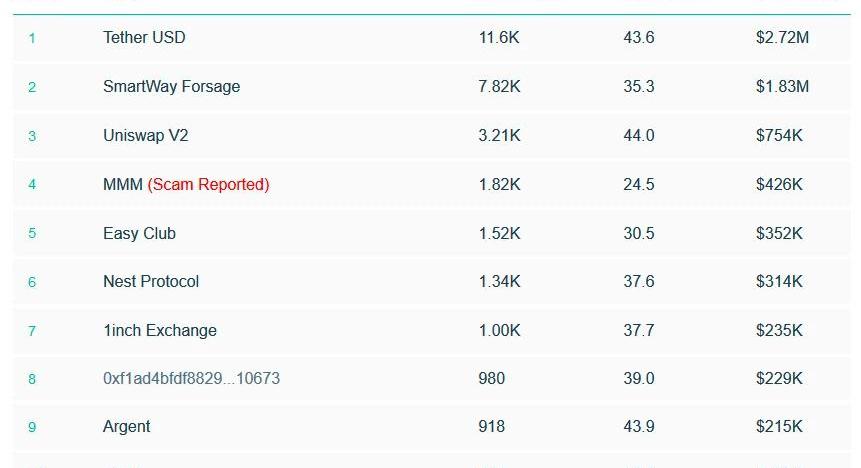
Task: Click rank number 8
Action: 32,380
